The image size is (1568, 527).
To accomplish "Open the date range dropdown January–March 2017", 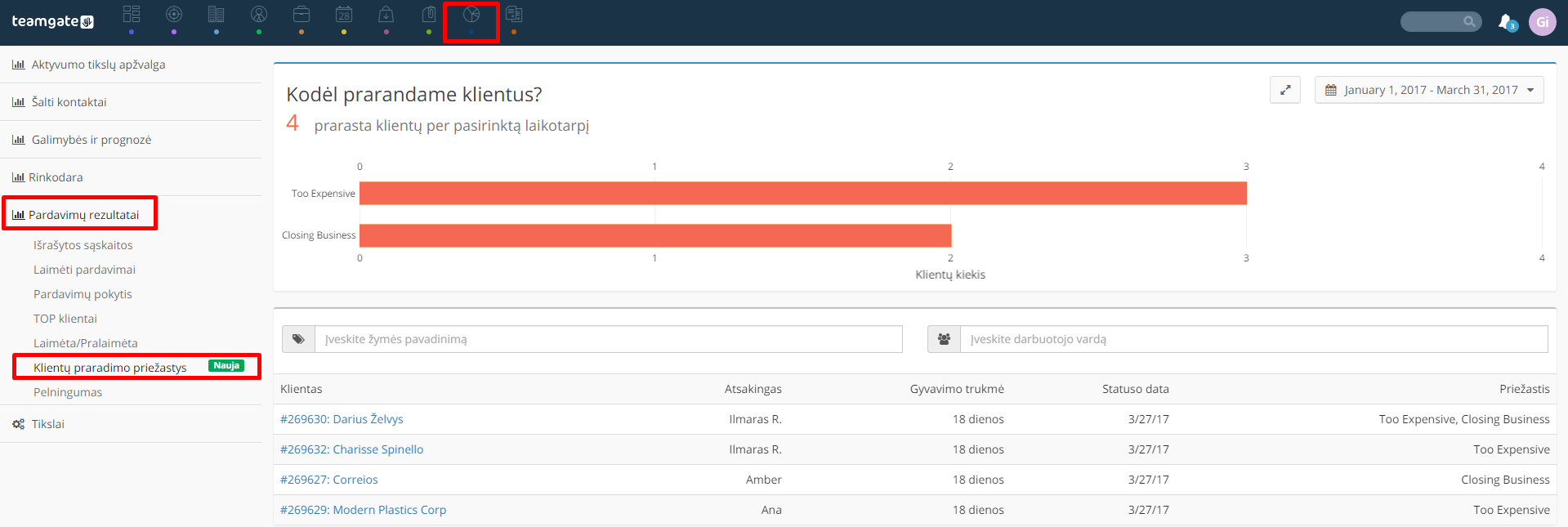I will 1429,90.
